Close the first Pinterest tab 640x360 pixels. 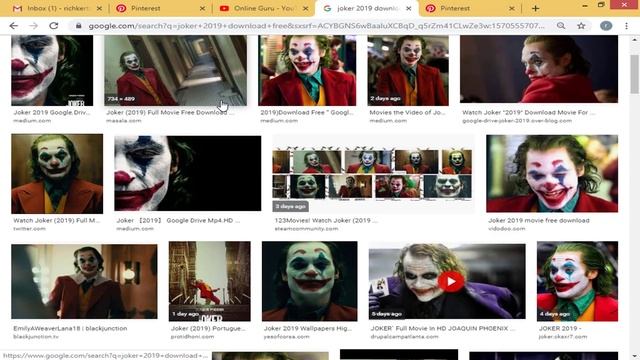click(x=202, y=8)
